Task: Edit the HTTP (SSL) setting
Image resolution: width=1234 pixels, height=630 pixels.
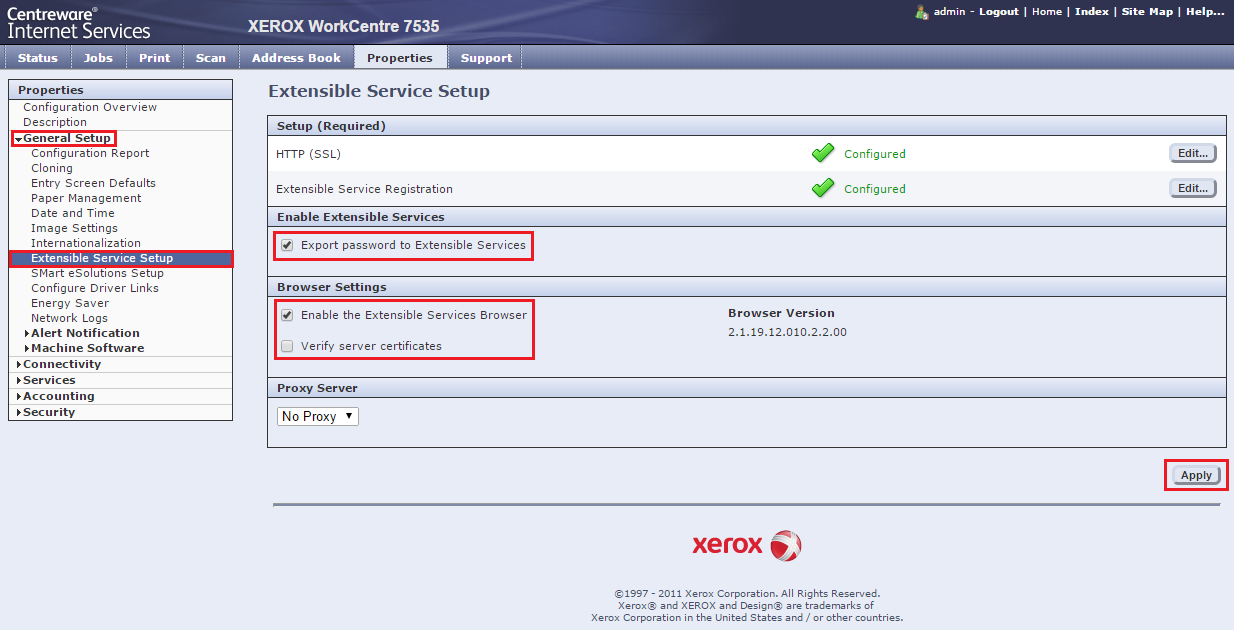Action: [1192, 153]
